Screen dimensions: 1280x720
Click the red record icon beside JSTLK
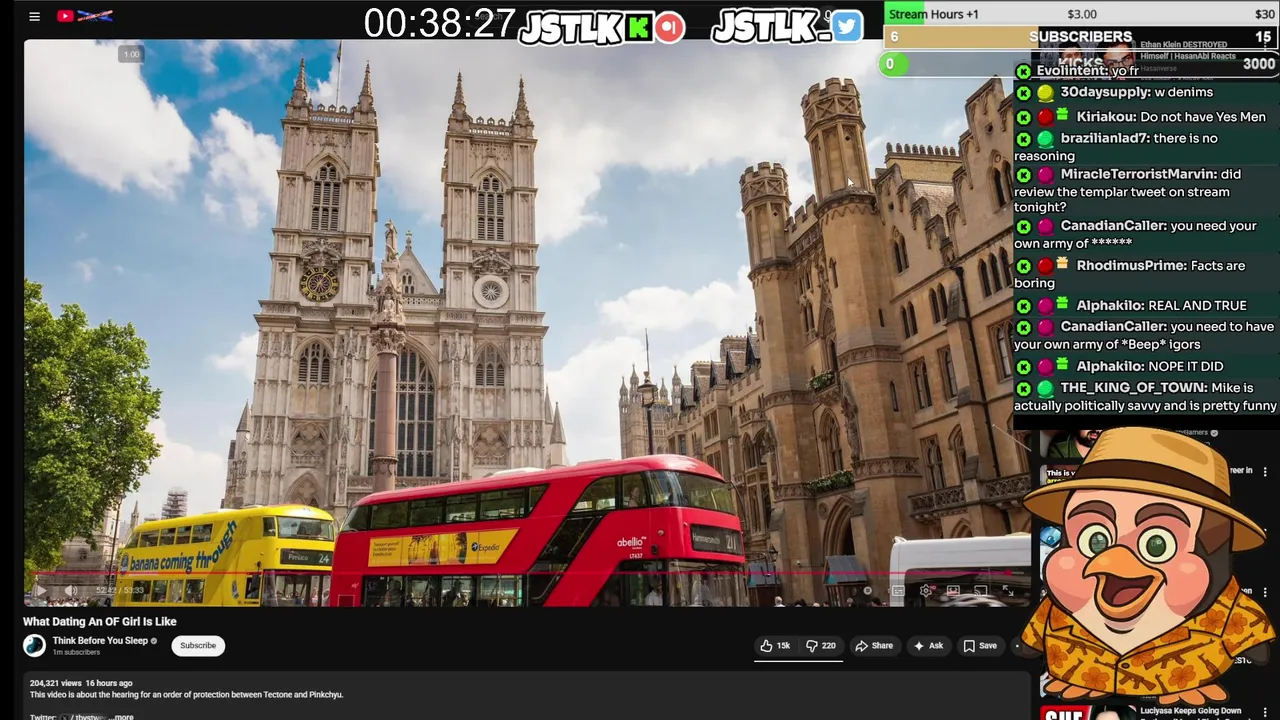[x=670, y=27]
